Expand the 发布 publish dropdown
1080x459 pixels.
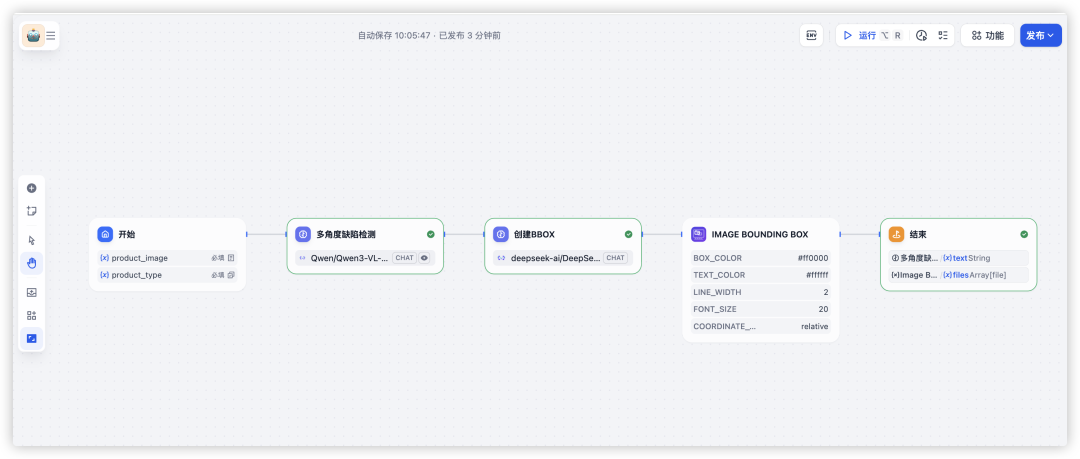tap(1041, 36)
